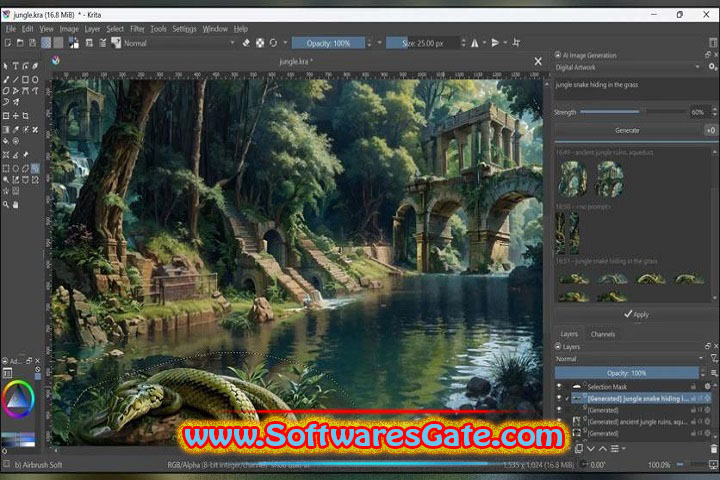Open the Digital Artwork style dropdown
720x480 pixels.
[628, 68]
